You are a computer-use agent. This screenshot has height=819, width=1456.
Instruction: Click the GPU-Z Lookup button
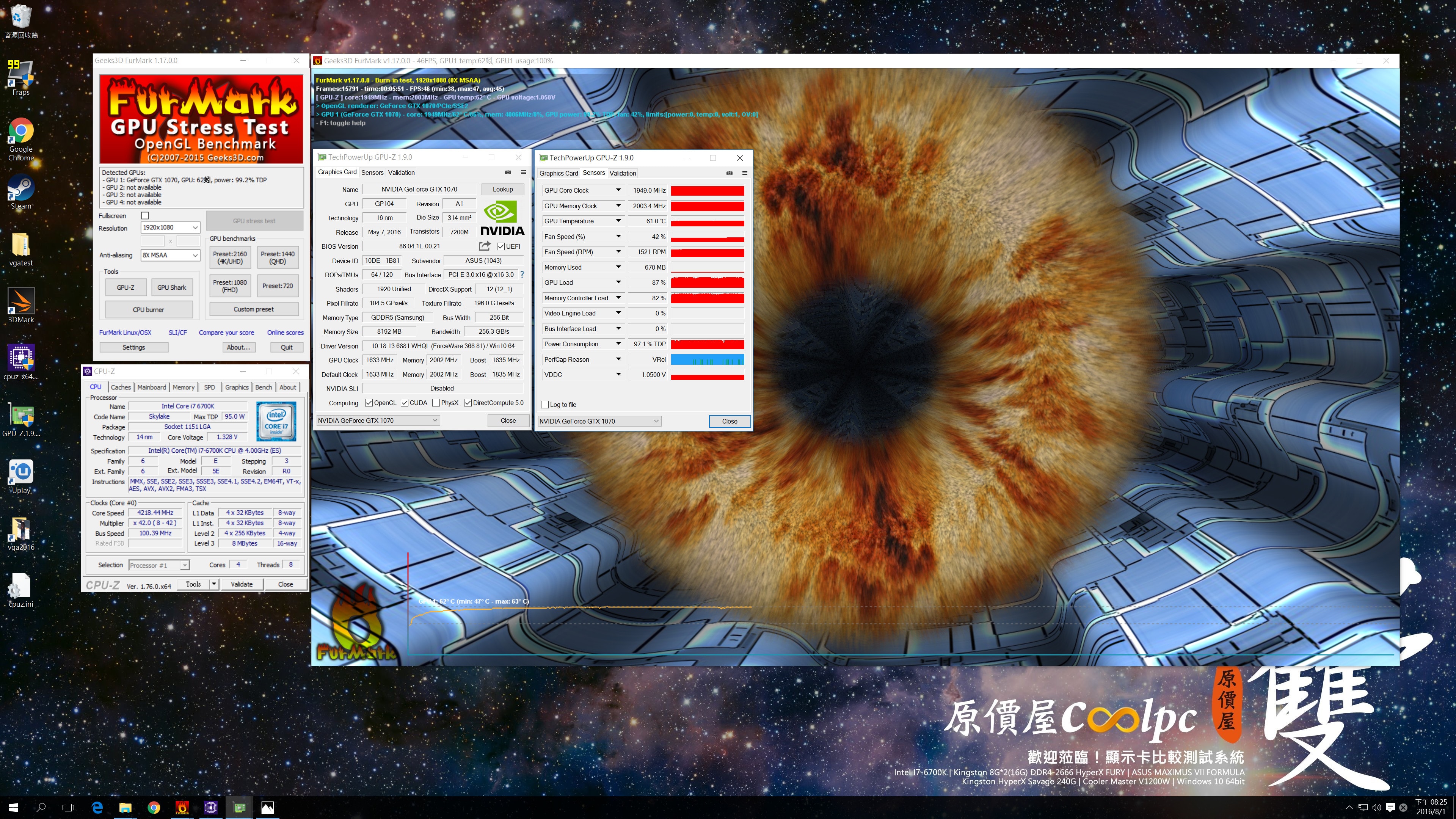(502, 189)
